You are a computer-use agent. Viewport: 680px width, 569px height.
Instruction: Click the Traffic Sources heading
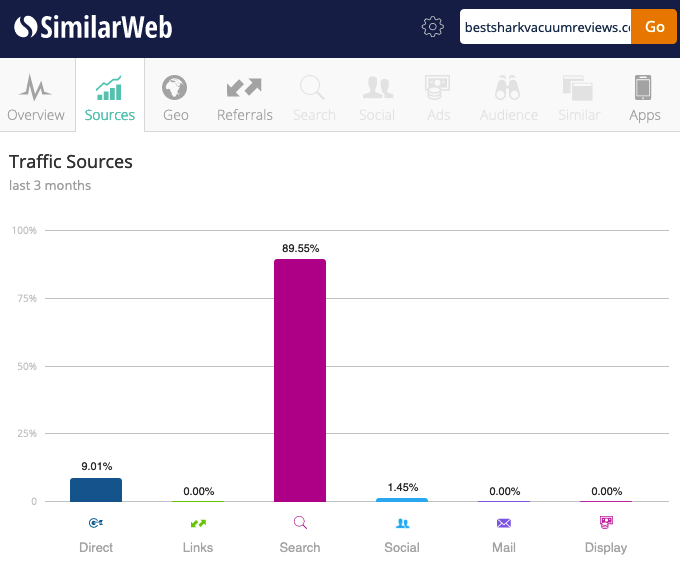[x=71, y=161]
